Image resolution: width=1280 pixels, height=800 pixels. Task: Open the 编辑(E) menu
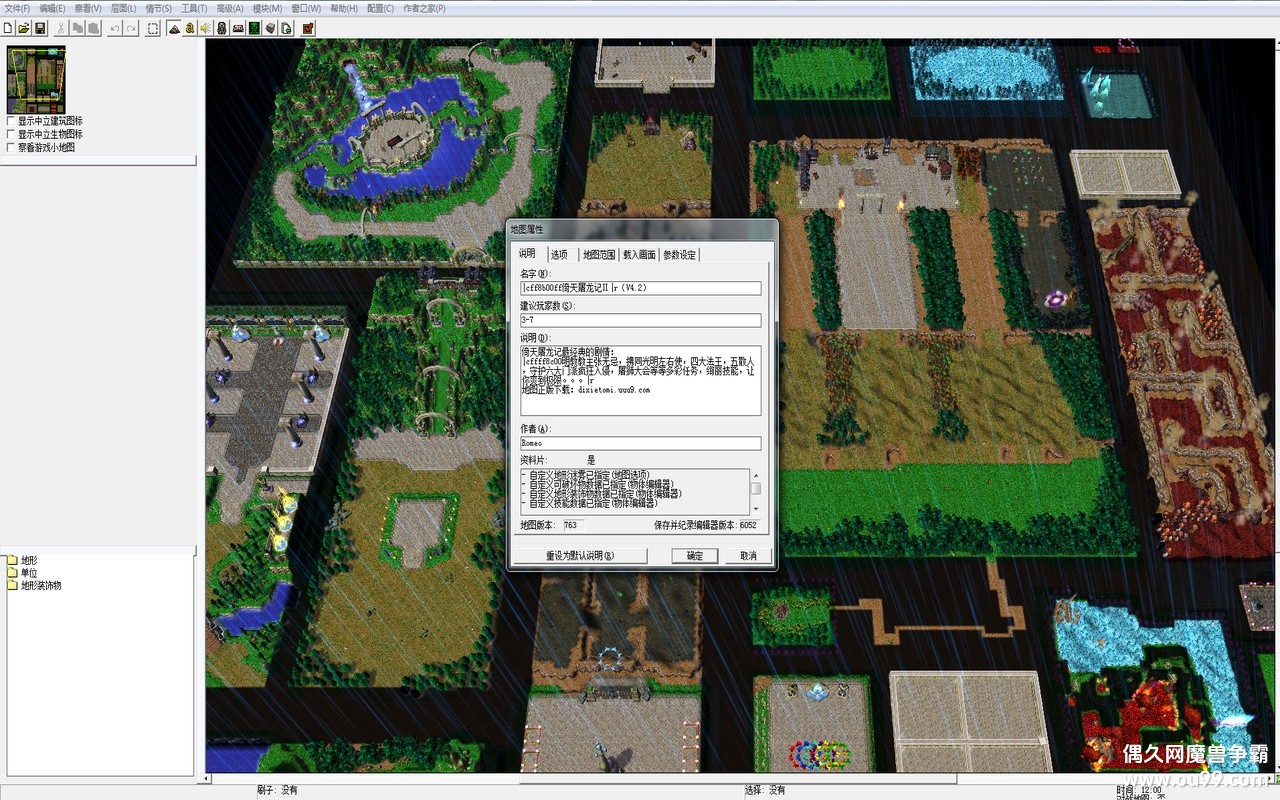pyautogui.click(x=52, y=8)
